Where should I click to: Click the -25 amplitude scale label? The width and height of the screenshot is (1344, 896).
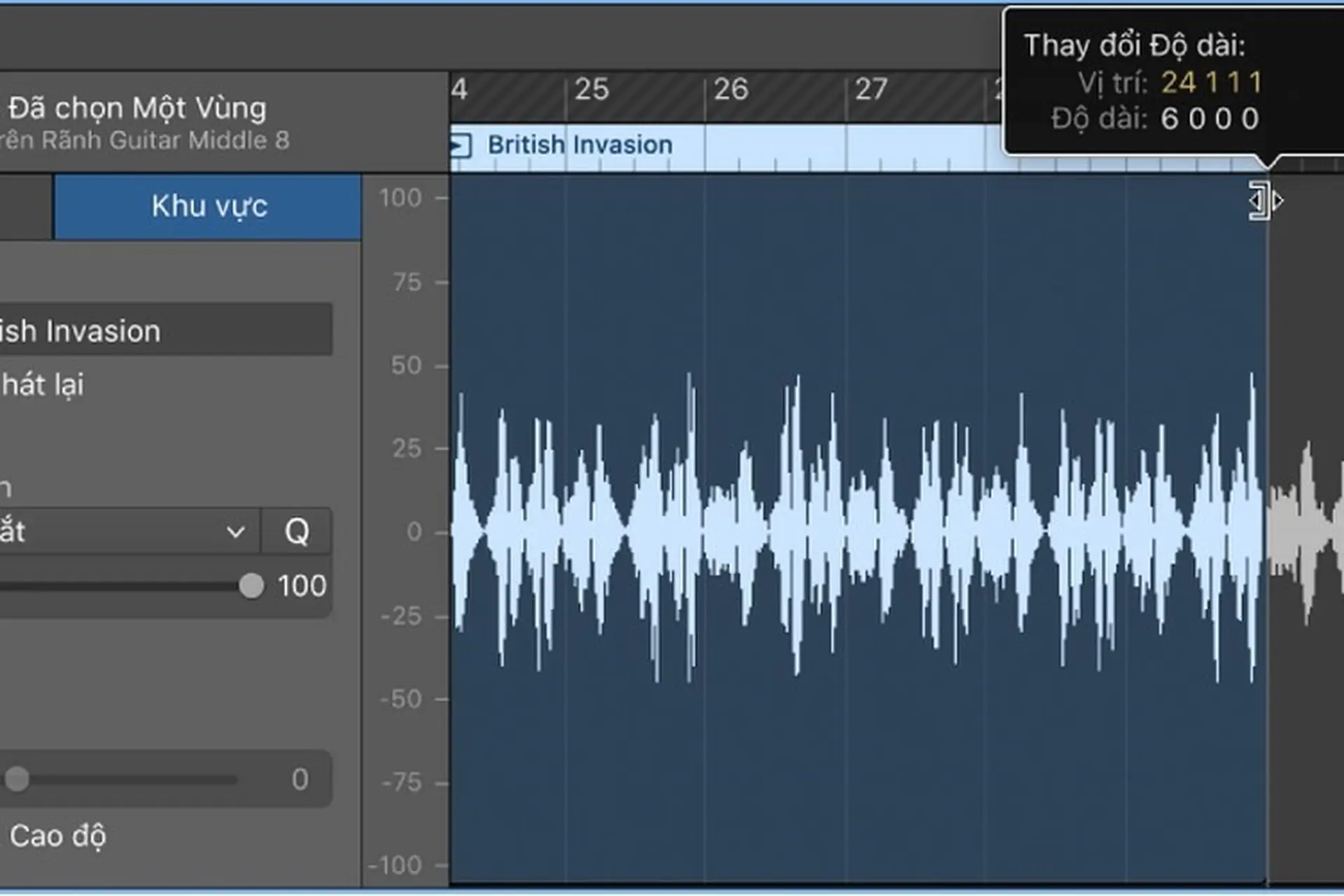tap(402, 616)
